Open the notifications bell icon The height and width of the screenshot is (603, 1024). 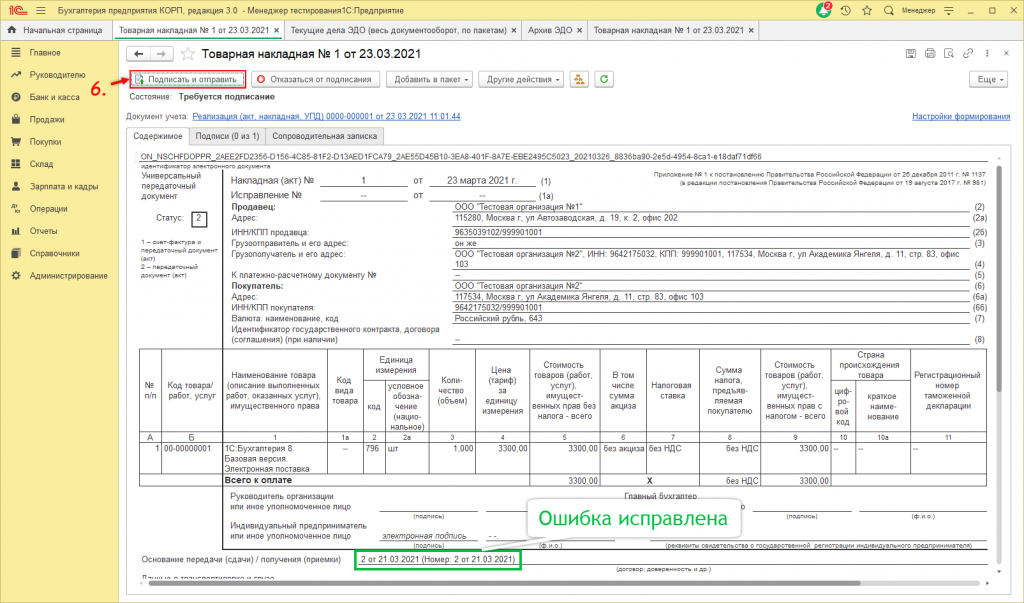823,10
